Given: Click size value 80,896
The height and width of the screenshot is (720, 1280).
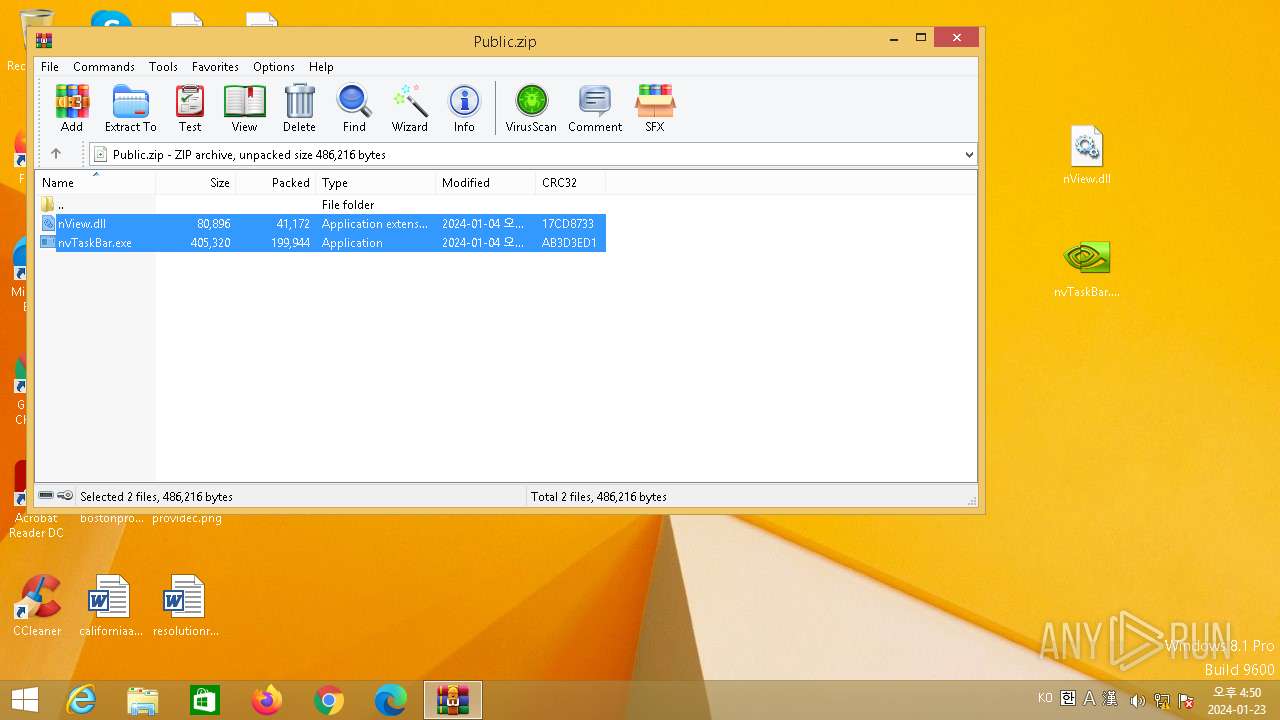Looking at the screenshot, I should click(214, 224).
